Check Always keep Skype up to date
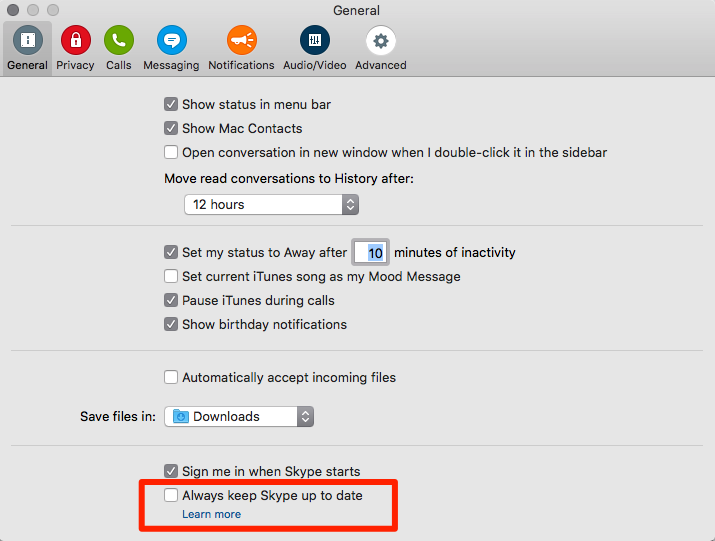This screenshot has height=541, width=715. [171, 495]
